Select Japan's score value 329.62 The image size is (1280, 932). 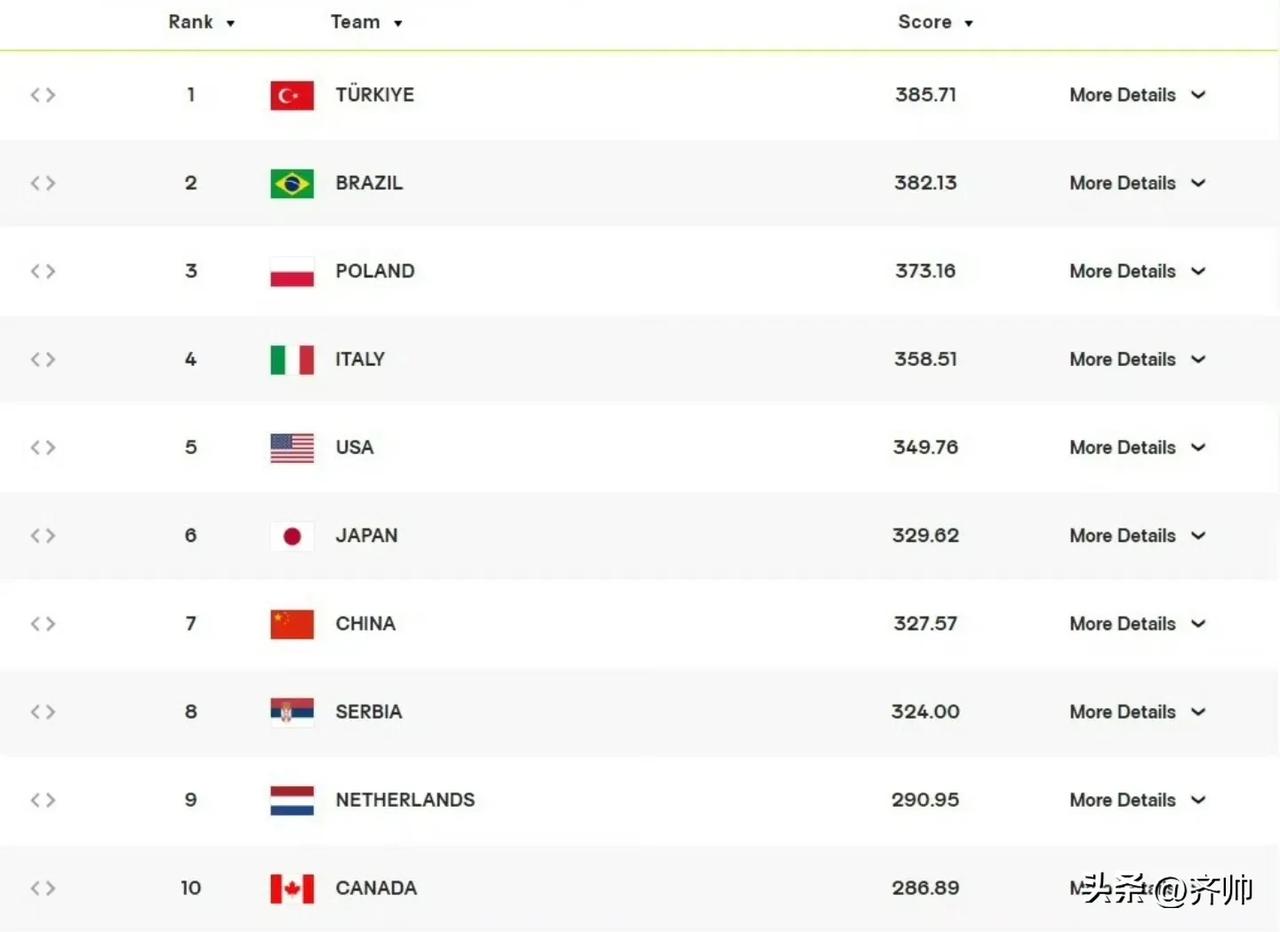point(926,536)
